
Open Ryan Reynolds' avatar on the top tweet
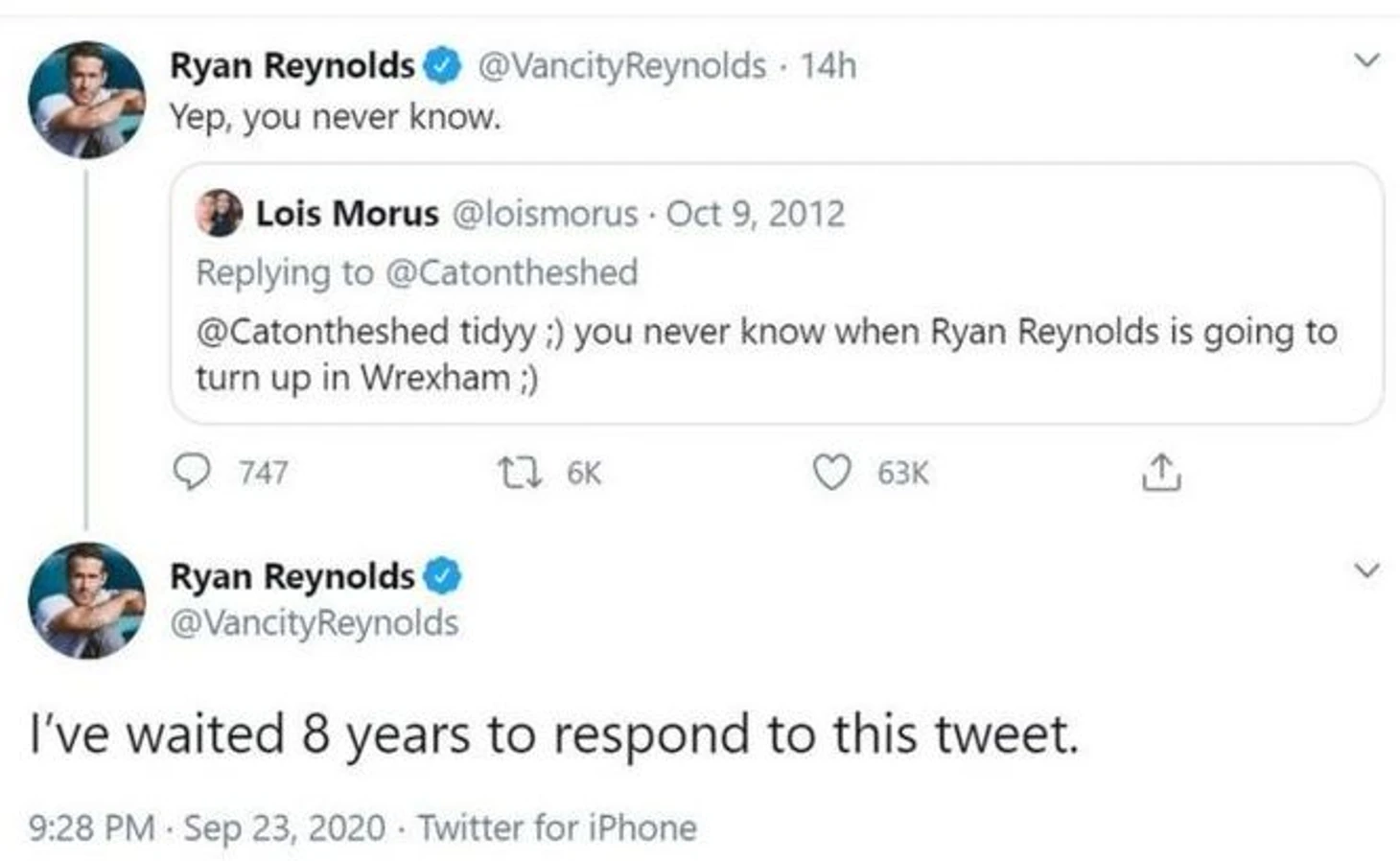coord(86,99)
